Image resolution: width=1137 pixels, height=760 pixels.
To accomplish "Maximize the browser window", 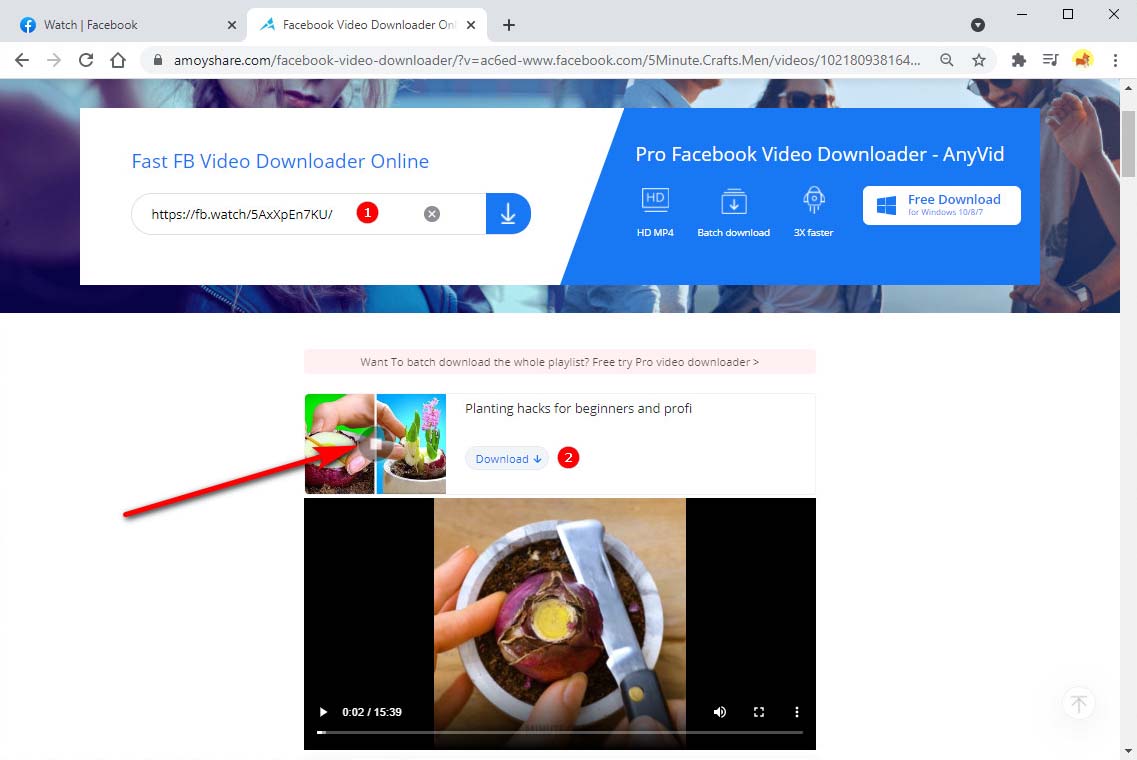I will (1067, 14).
